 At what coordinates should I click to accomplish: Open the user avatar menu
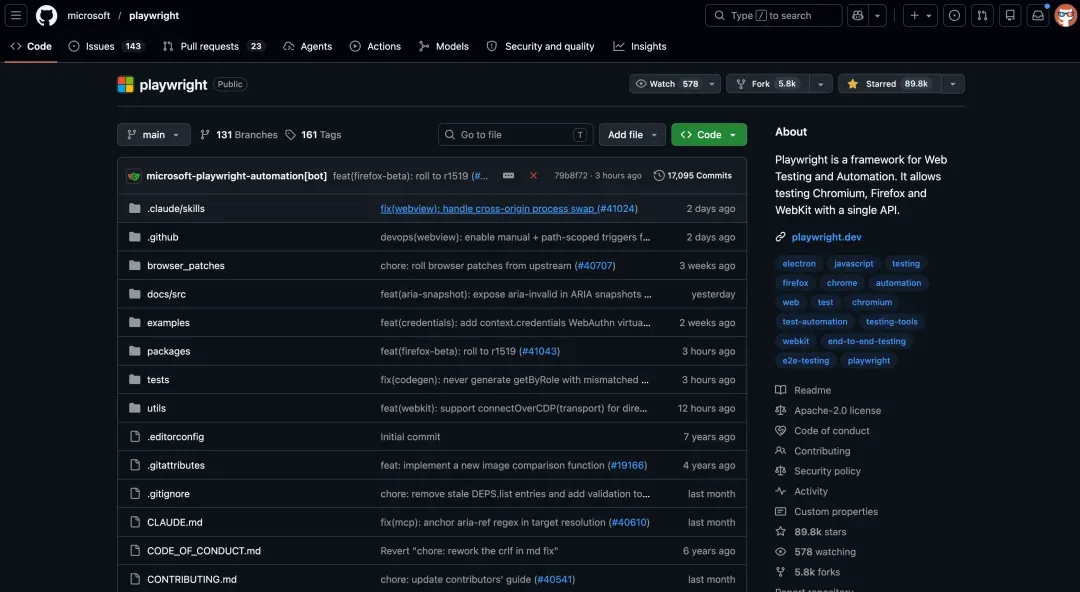[1065, 15]
